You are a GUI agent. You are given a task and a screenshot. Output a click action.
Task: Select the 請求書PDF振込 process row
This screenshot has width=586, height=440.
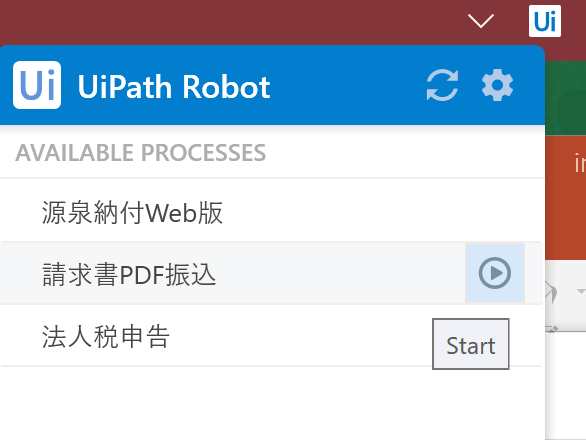pyautogui.click(x=271, y=274)
